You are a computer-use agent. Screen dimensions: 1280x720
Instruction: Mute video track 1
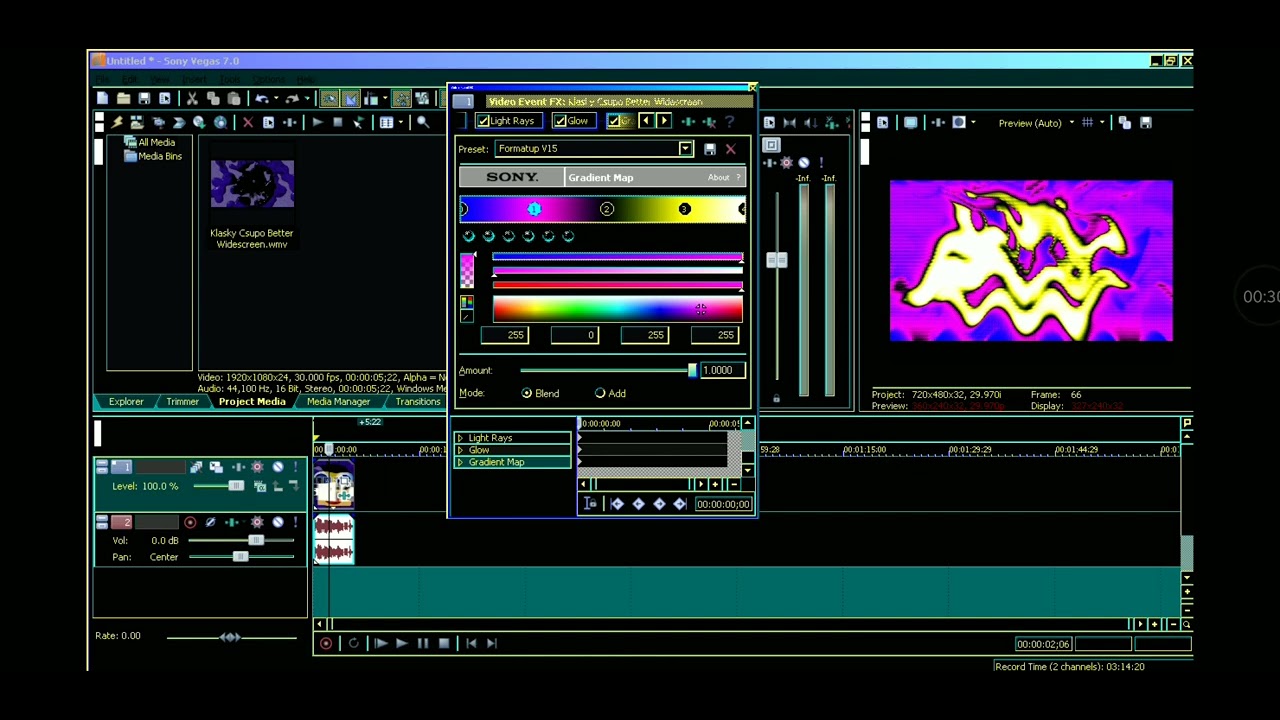point(278,467)
